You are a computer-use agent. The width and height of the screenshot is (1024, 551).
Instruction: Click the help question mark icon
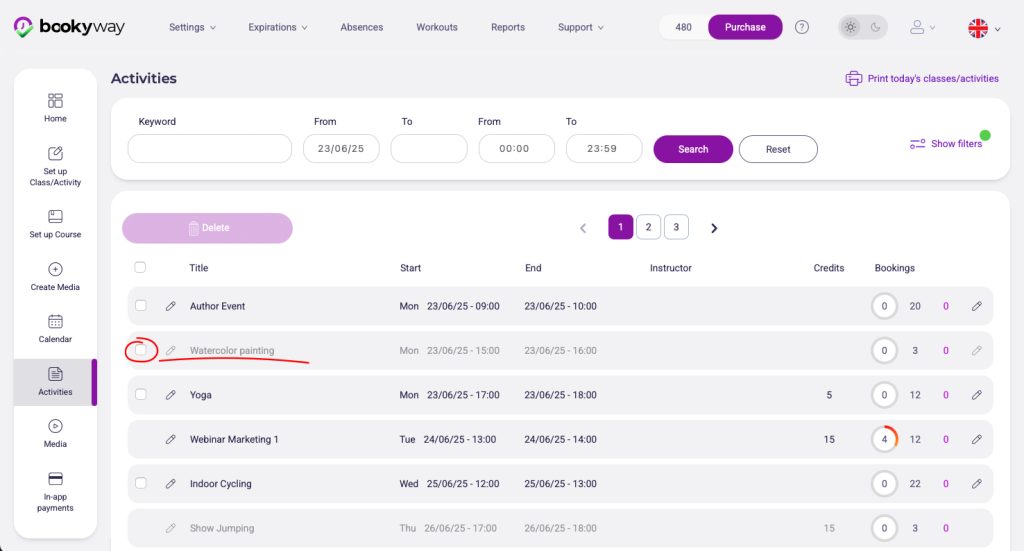tap(802, 27)
